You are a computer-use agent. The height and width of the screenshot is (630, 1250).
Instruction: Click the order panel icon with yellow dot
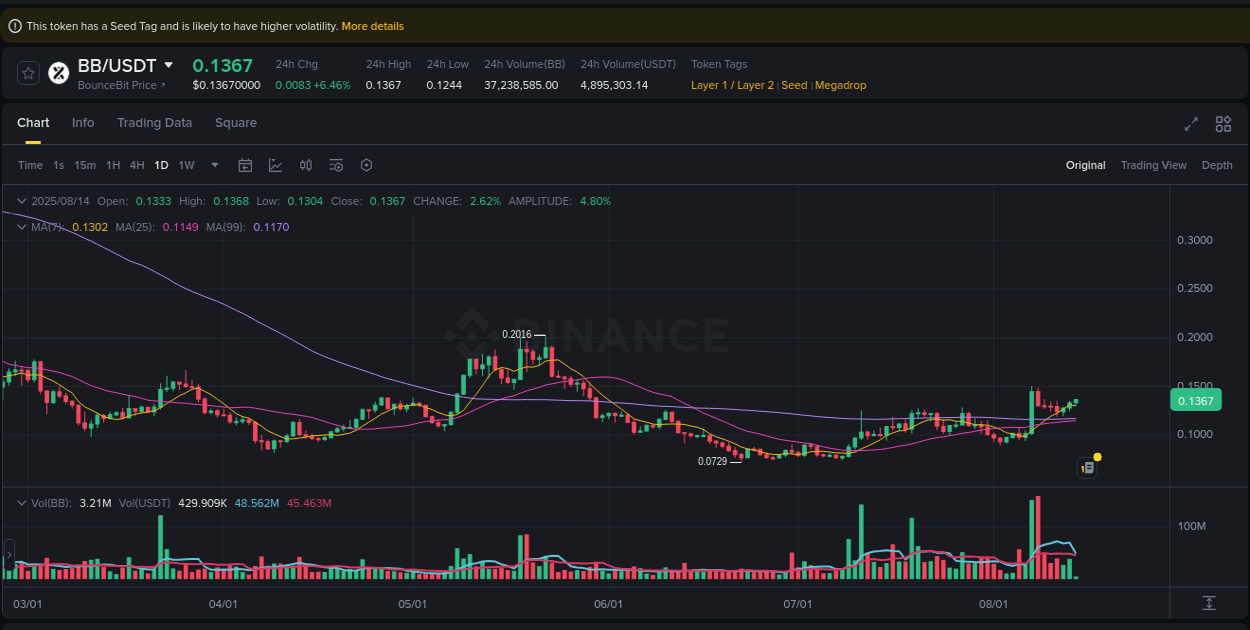(1088, 467)
